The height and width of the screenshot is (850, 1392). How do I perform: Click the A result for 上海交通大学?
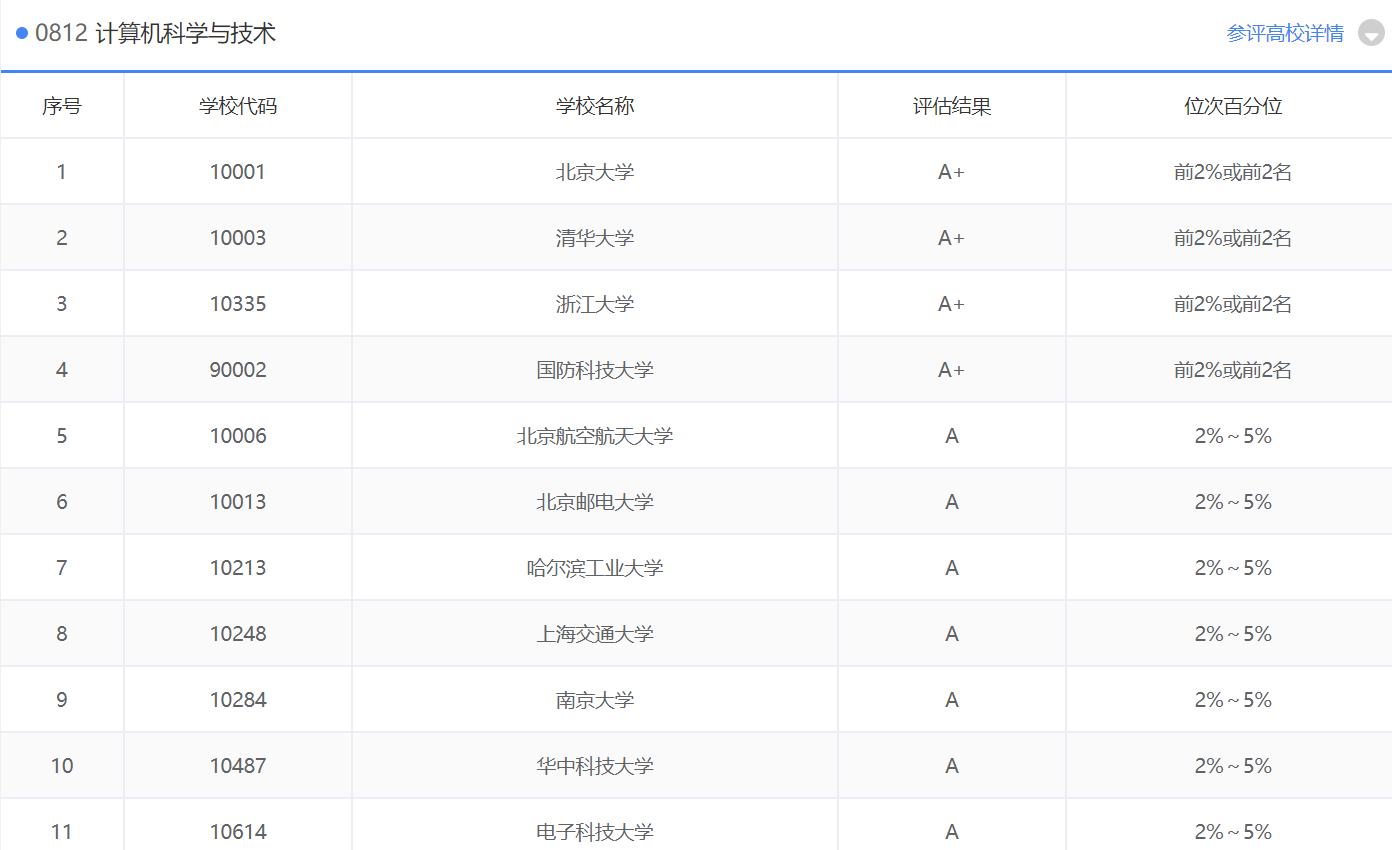coord(952,634)
